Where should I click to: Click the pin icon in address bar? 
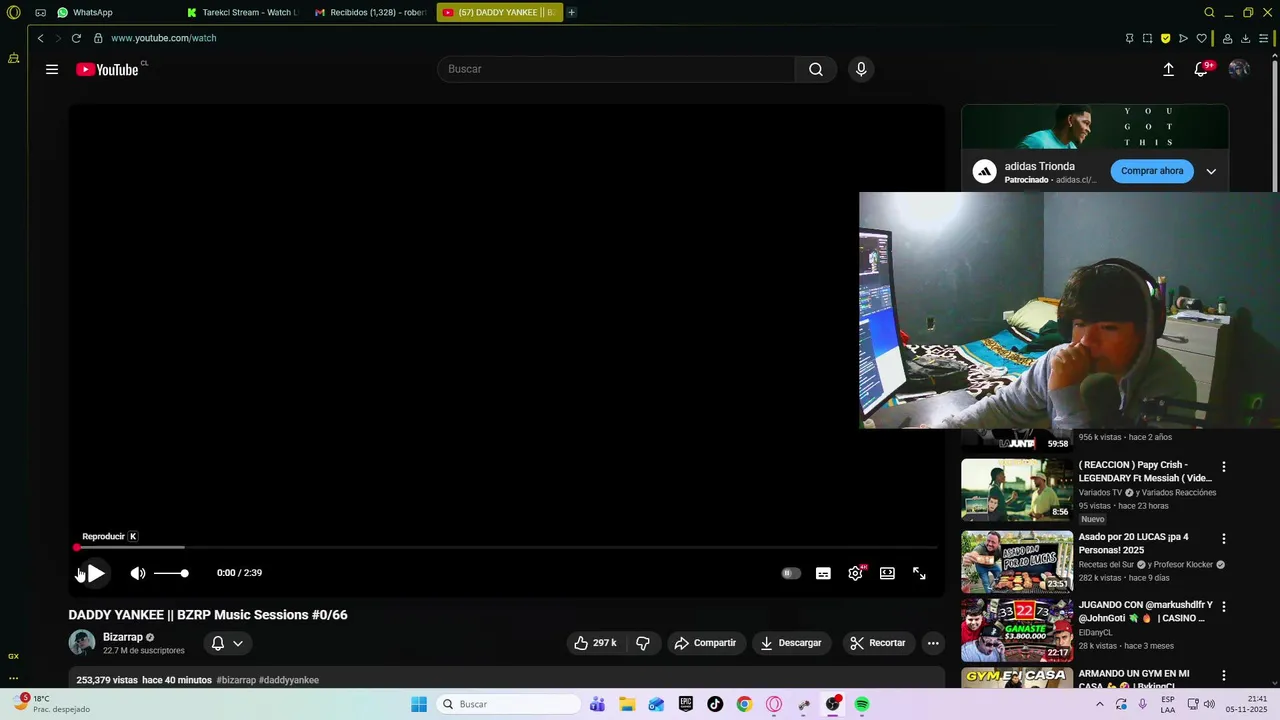point(1130,38)
